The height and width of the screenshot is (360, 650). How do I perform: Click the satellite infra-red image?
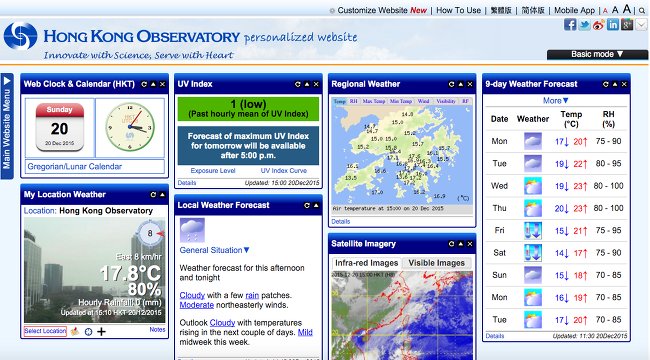[x=402, y=315]
